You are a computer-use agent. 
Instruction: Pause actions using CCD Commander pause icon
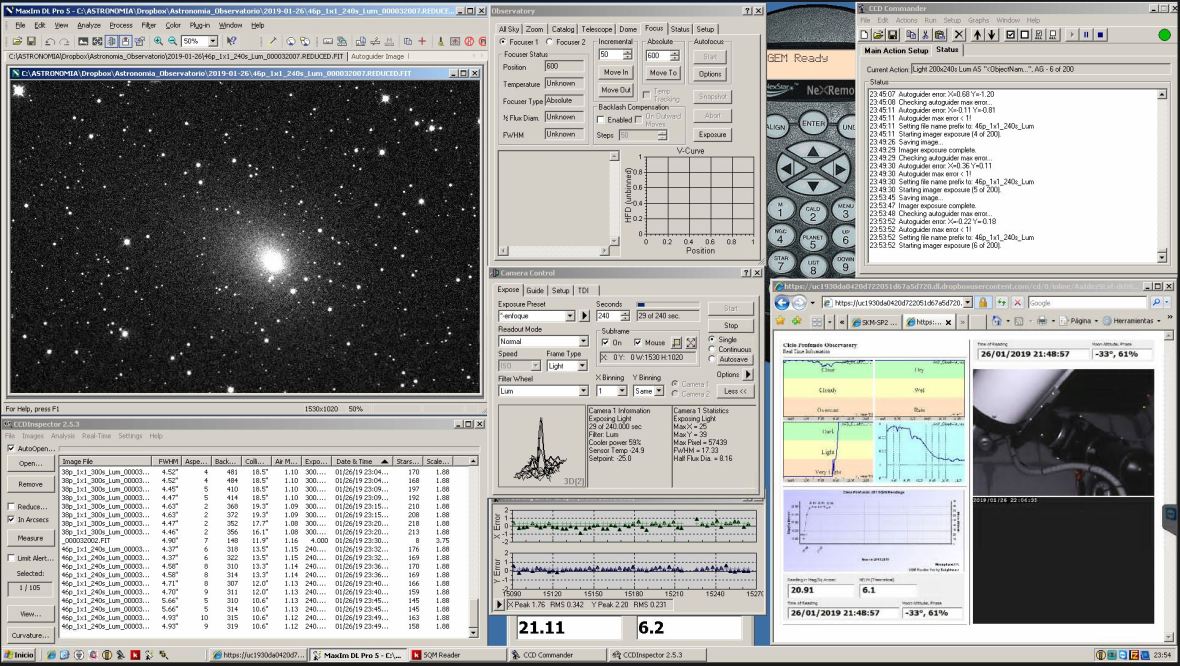point(1086,34)
